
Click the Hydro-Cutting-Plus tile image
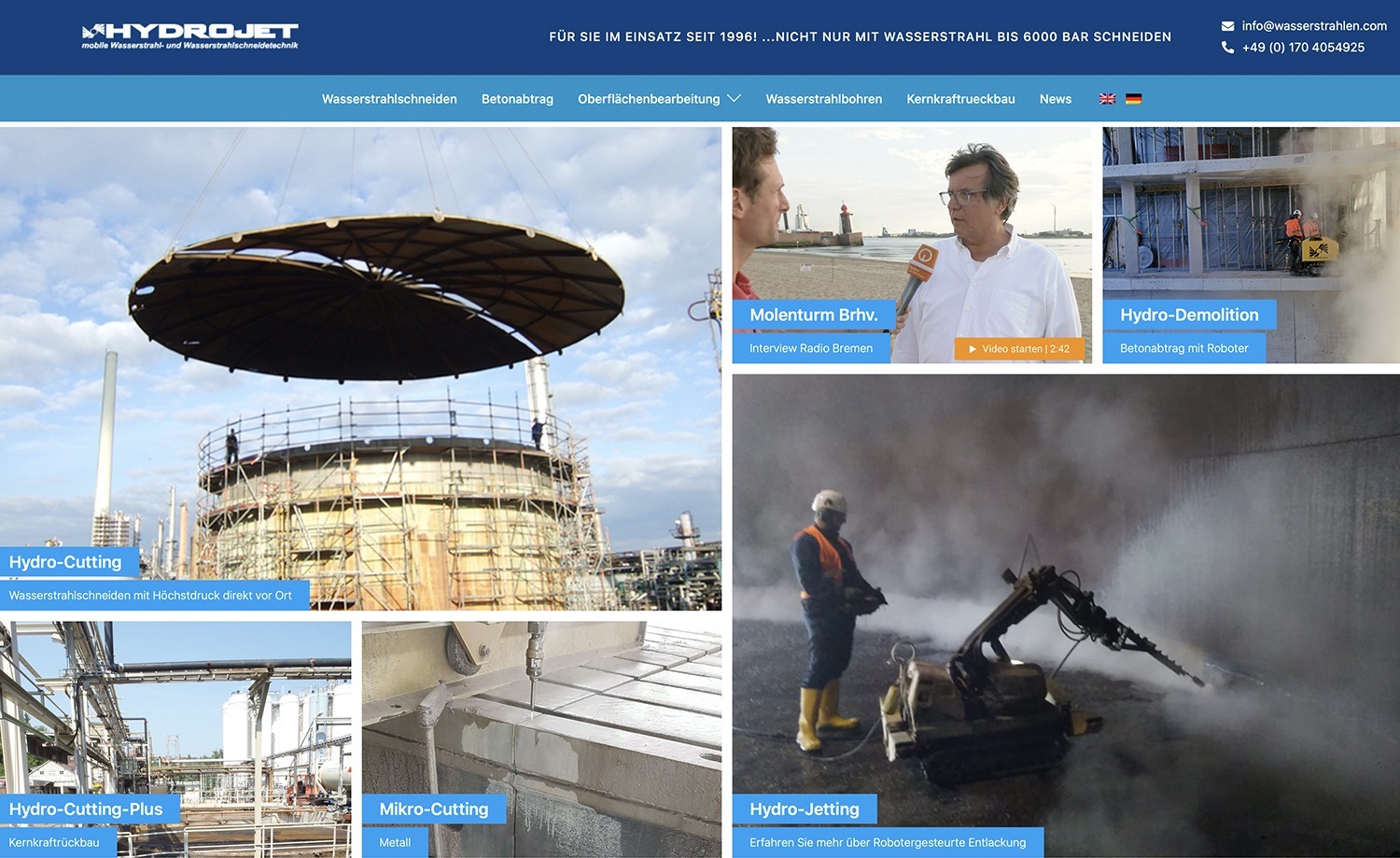(x=175, y=728)
